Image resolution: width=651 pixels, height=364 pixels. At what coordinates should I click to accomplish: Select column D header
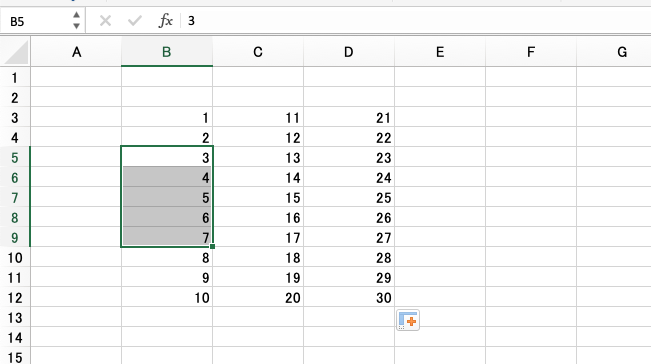[x=349, y=52]
